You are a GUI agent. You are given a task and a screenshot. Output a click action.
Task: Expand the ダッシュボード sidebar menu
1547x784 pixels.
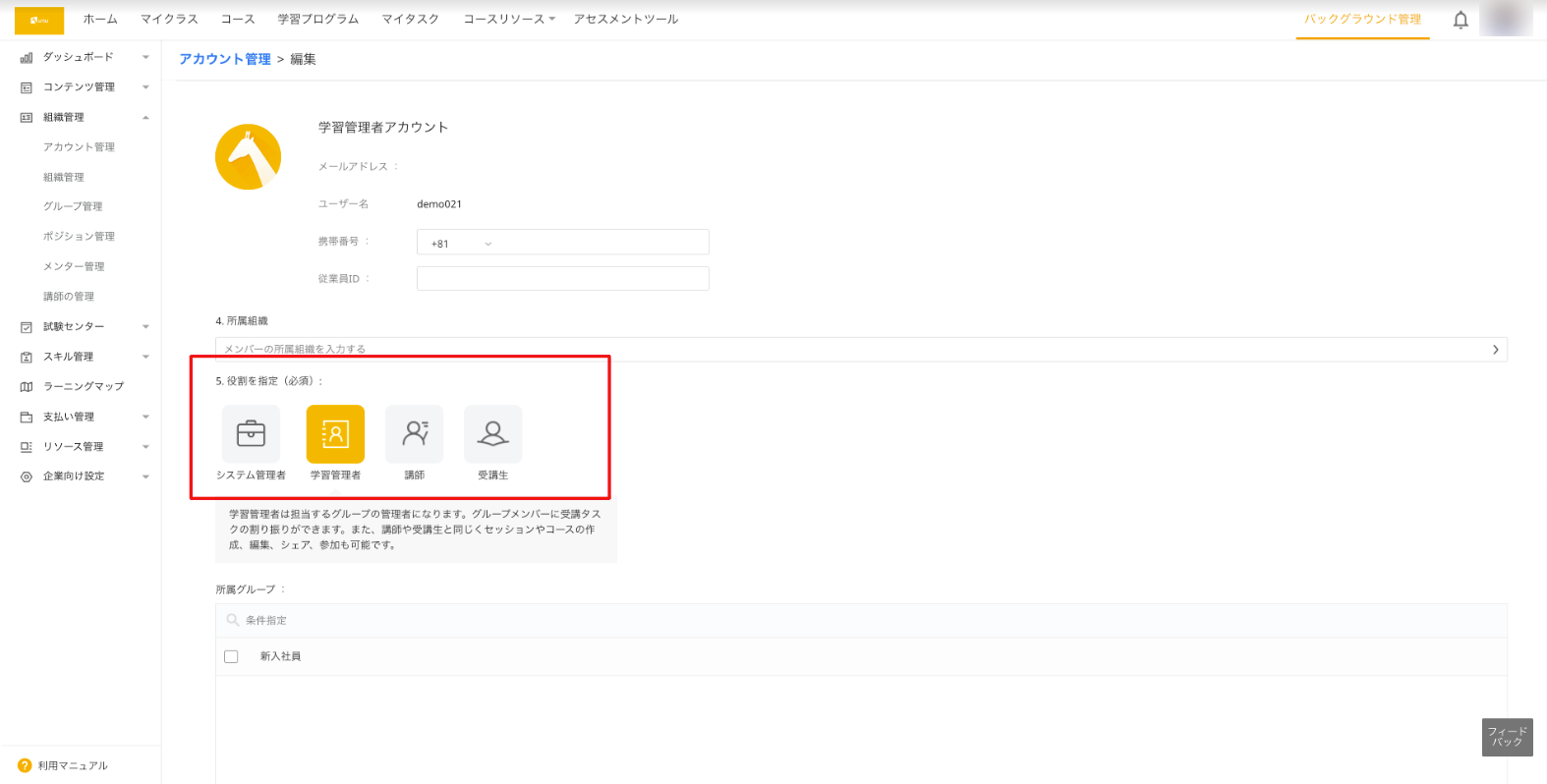point(145,57)
